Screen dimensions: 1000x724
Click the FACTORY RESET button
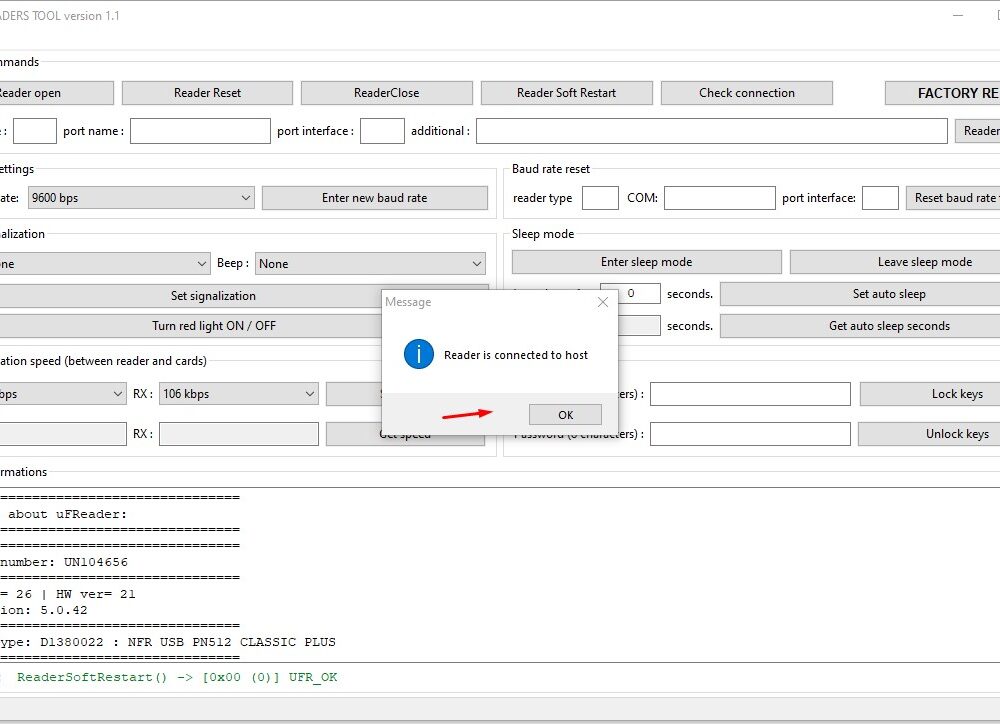click(943, 93)
